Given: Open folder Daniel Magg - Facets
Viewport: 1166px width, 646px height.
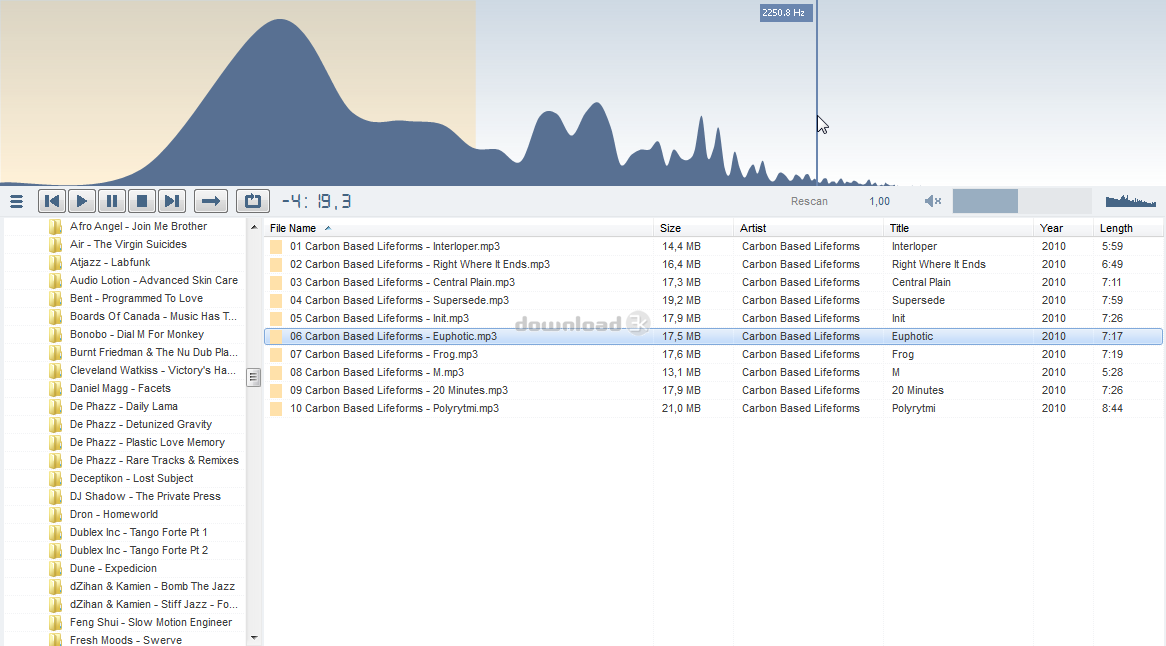Looking at the screenshot, I should (120, 388).
